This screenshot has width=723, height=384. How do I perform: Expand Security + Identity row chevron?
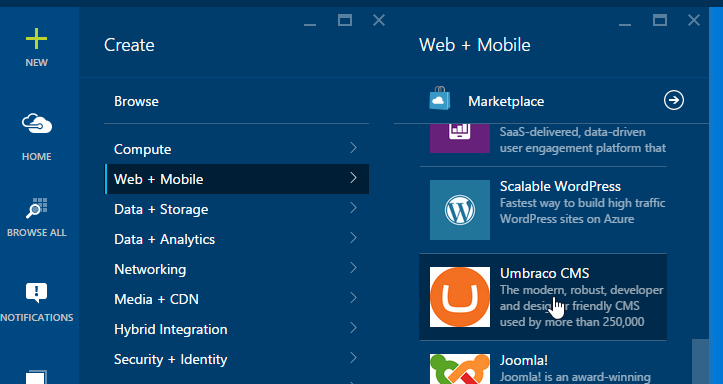pos(353,358)
